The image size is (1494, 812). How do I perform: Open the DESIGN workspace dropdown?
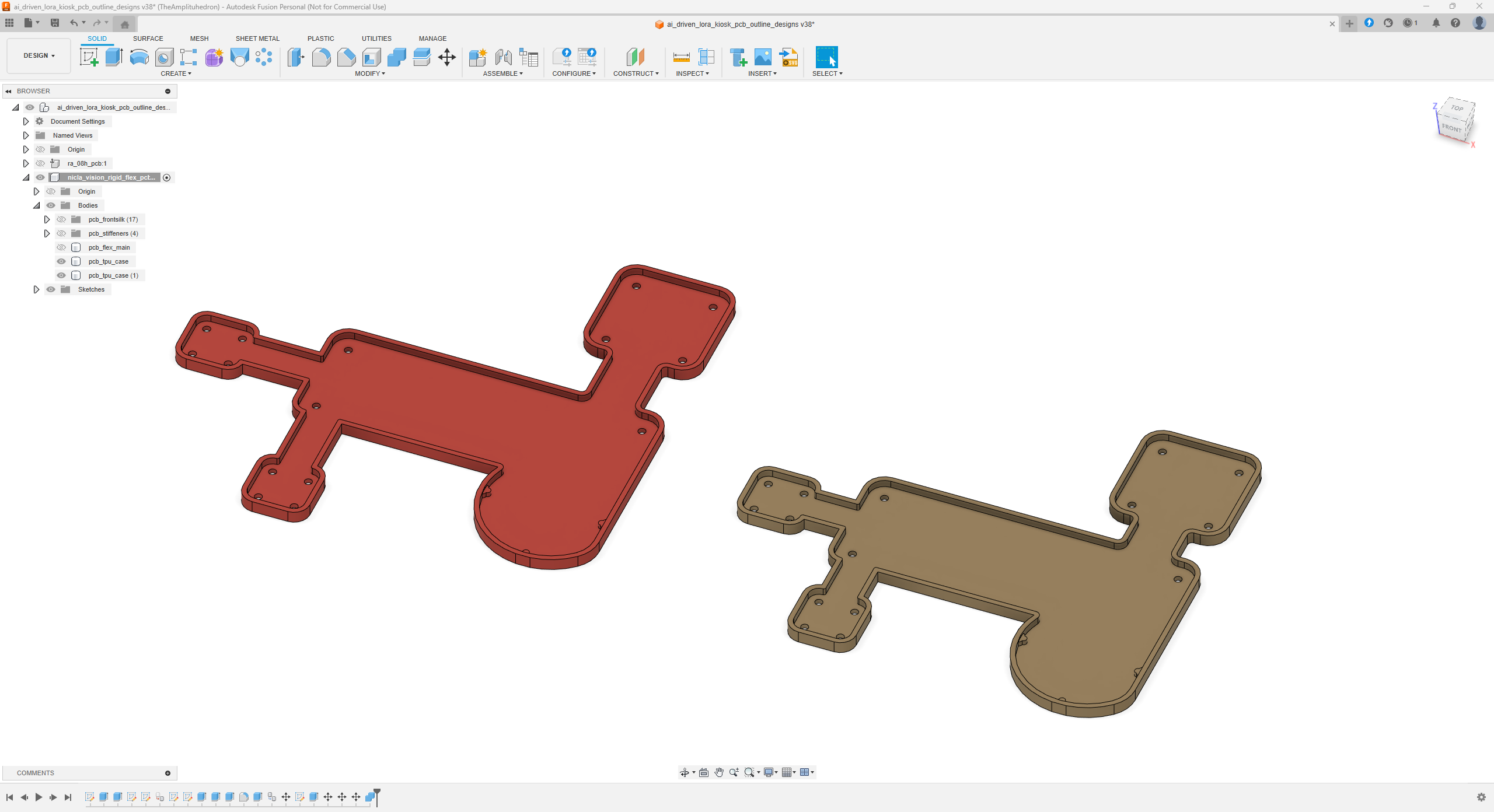point(39,55)
